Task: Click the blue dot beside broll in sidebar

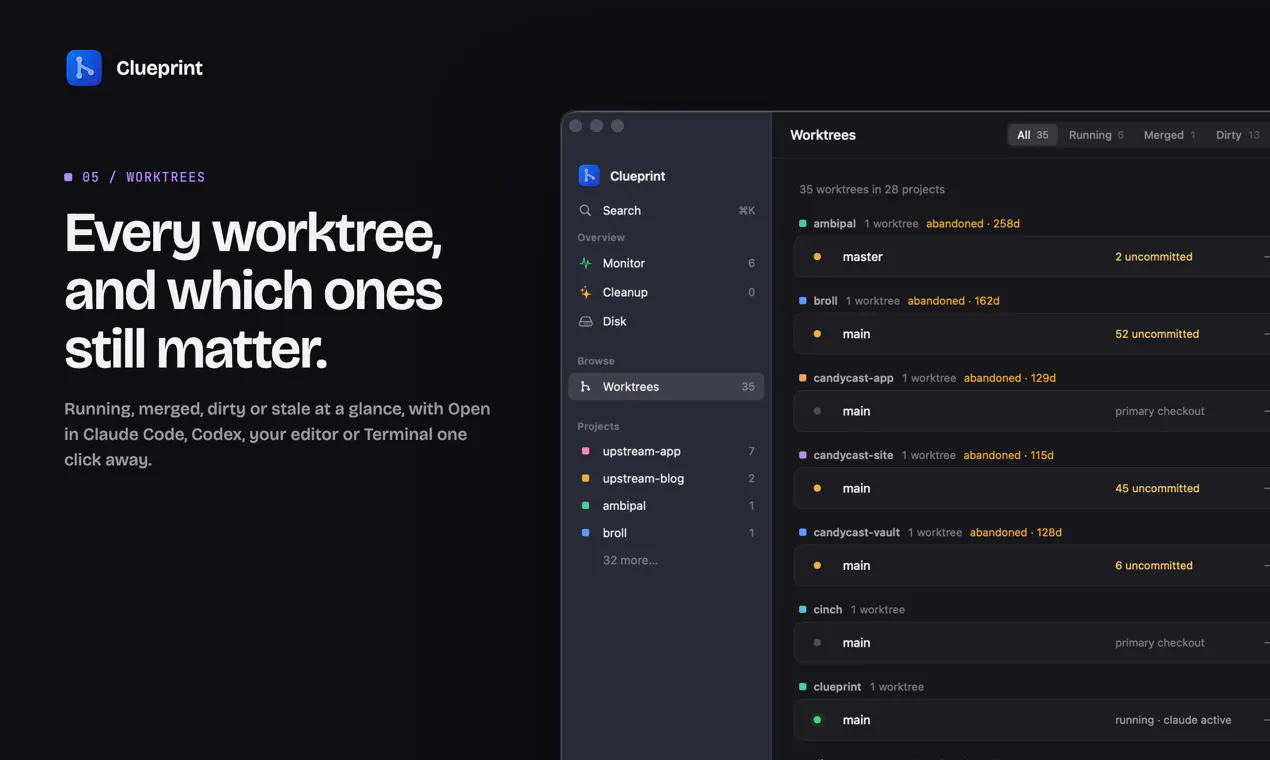Action: tap(586, 533)
